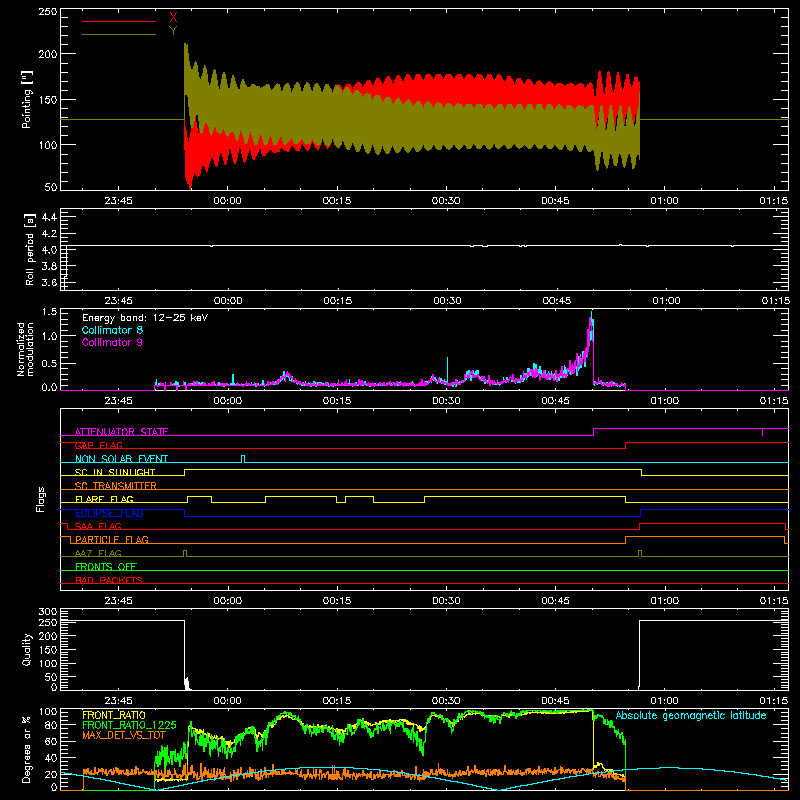The width and height of the screenshot is (800, 800).
Task: Select the magenta Collimator 9 legend entry
Action: point(112,342)
